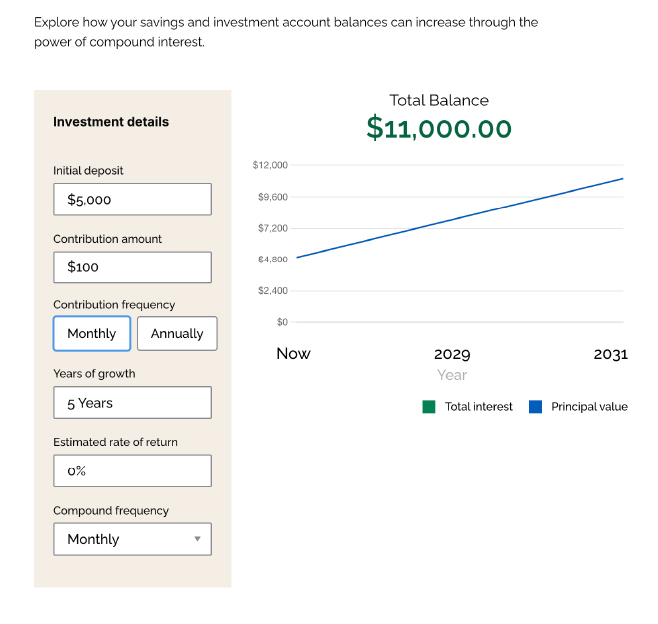The height and width of the screenshot is (624, 658).
Task: Click the Initial deposit input field
Action: pos(132,199)
